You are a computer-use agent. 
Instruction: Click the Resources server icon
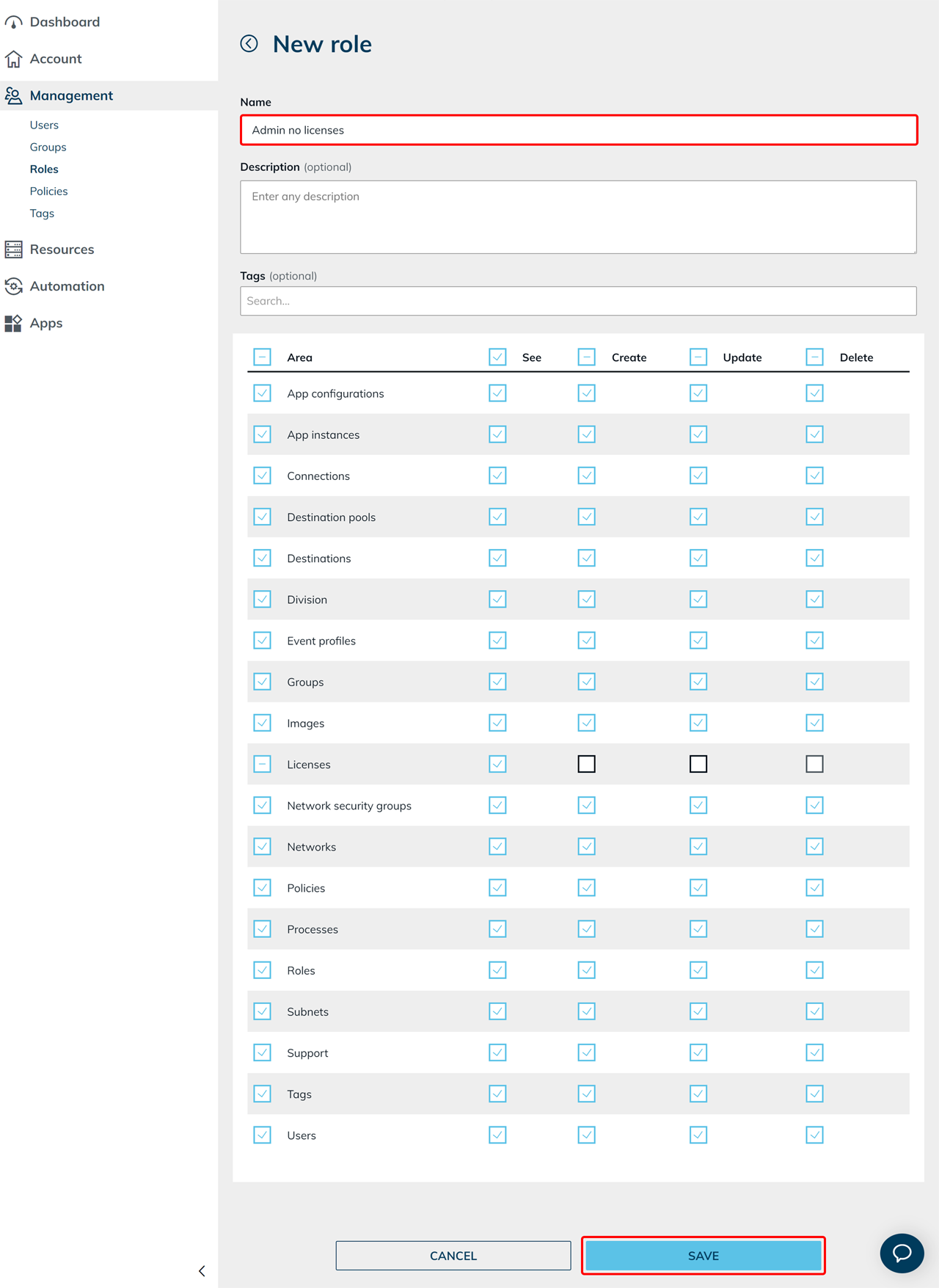(x=13, y=250)
